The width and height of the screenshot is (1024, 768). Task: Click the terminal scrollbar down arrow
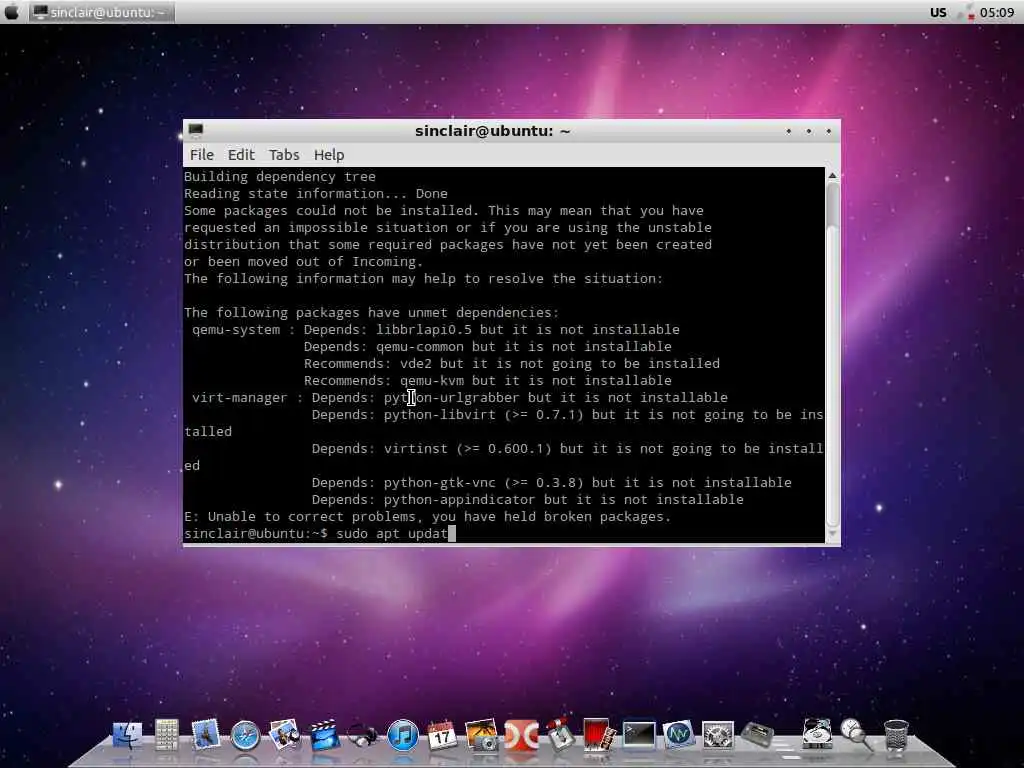tap(833, 534)
